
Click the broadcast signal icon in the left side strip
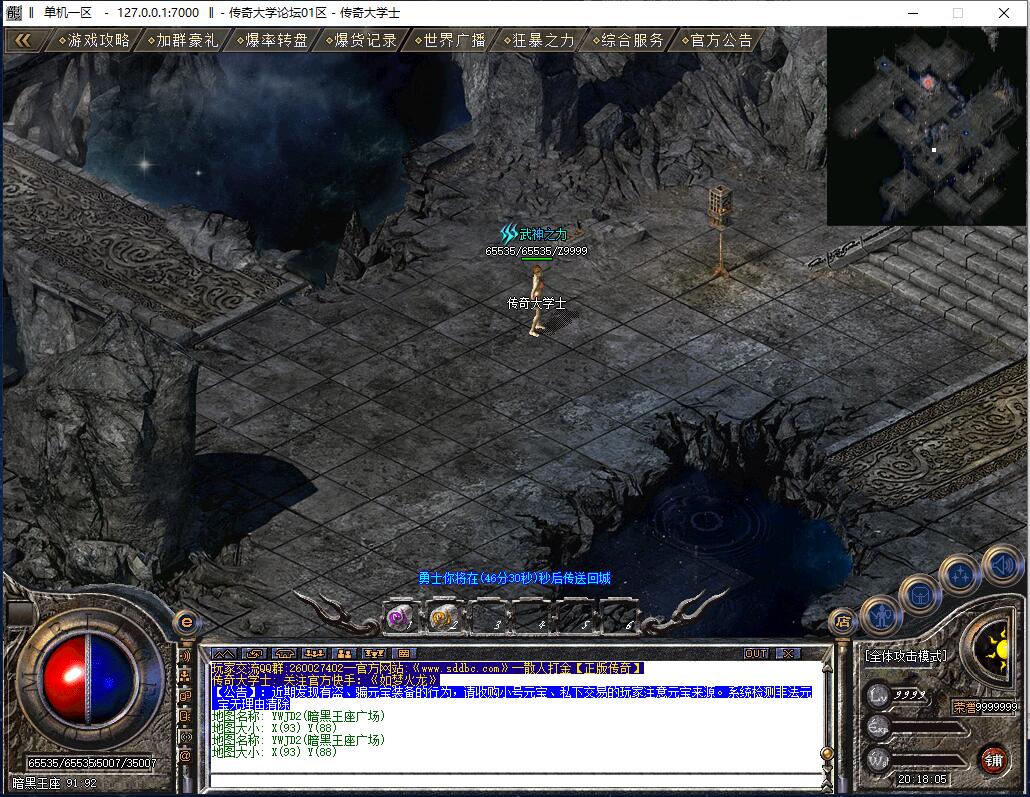coord(186,737)
